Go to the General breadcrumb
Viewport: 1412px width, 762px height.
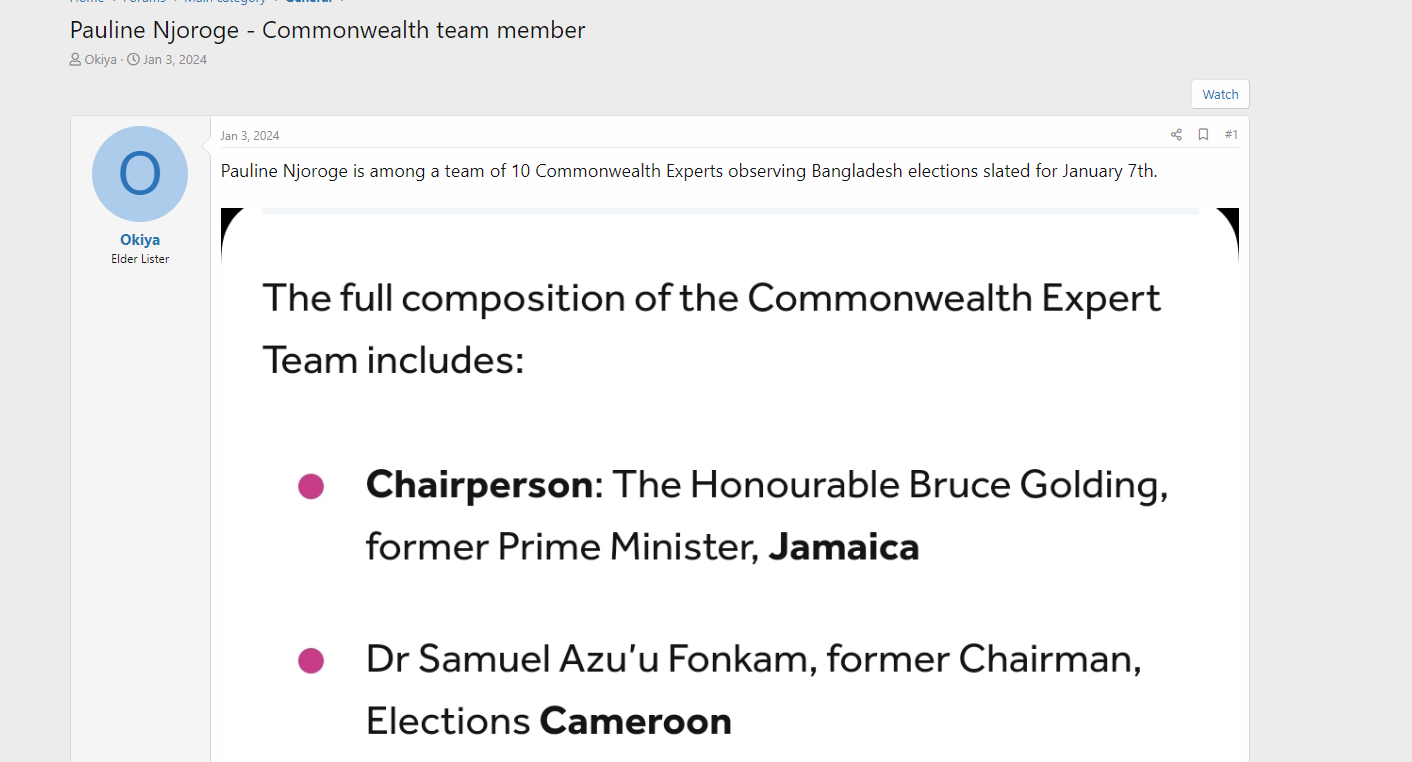tap(308, 2)
